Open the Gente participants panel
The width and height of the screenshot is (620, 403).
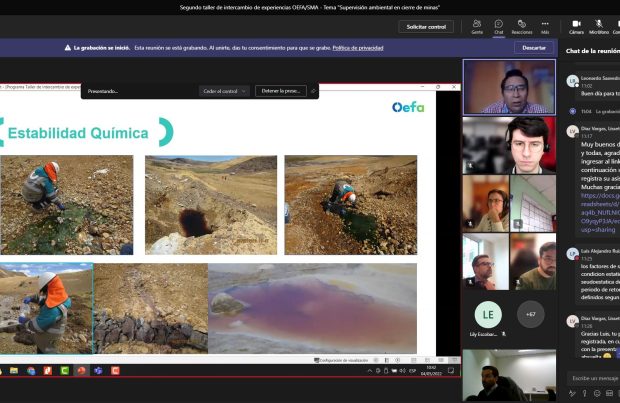(477, 27)
